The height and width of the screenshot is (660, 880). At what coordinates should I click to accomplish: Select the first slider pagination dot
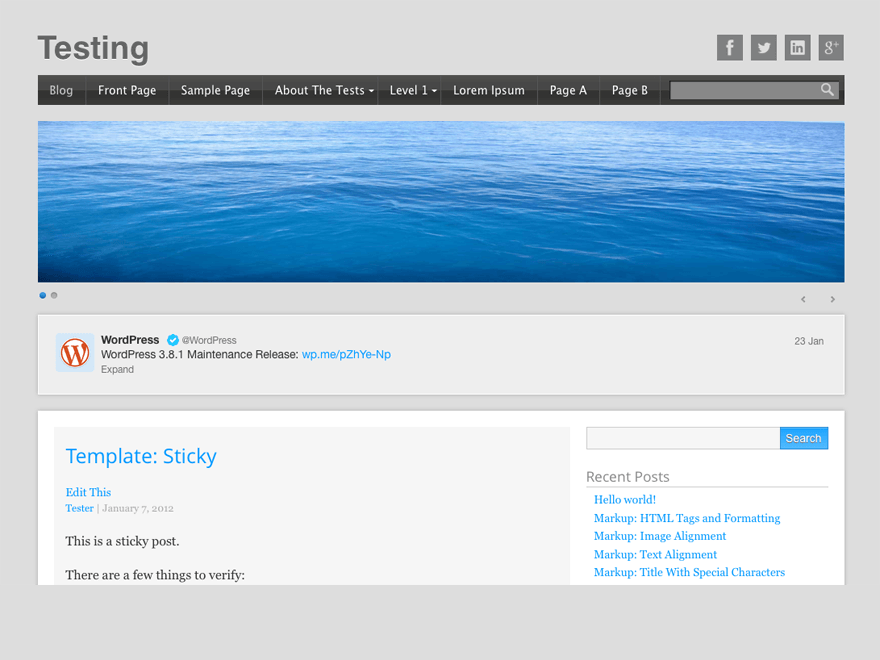pyautogui.click(x=43, y=295)
